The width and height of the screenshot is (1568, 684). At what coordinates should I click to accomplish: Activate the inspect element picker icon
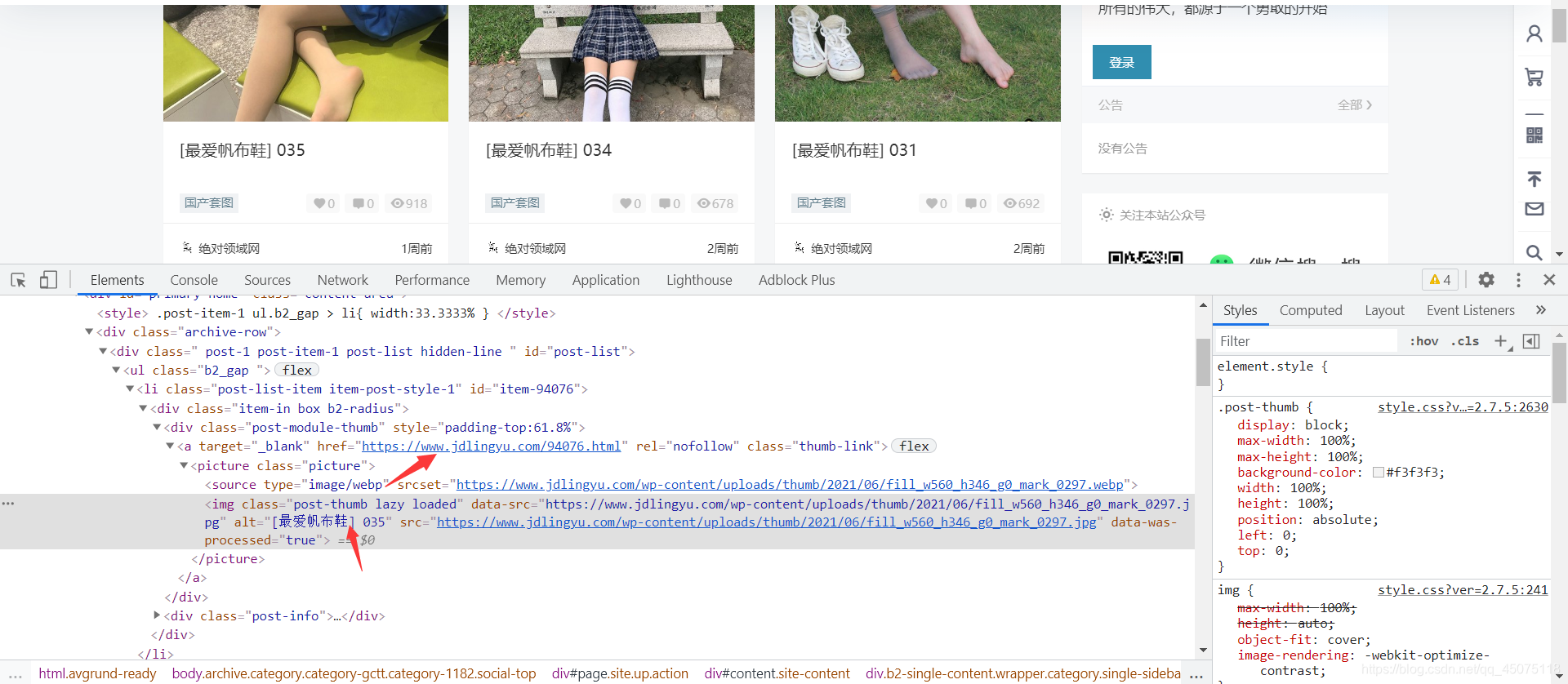(x=18, y=280)
